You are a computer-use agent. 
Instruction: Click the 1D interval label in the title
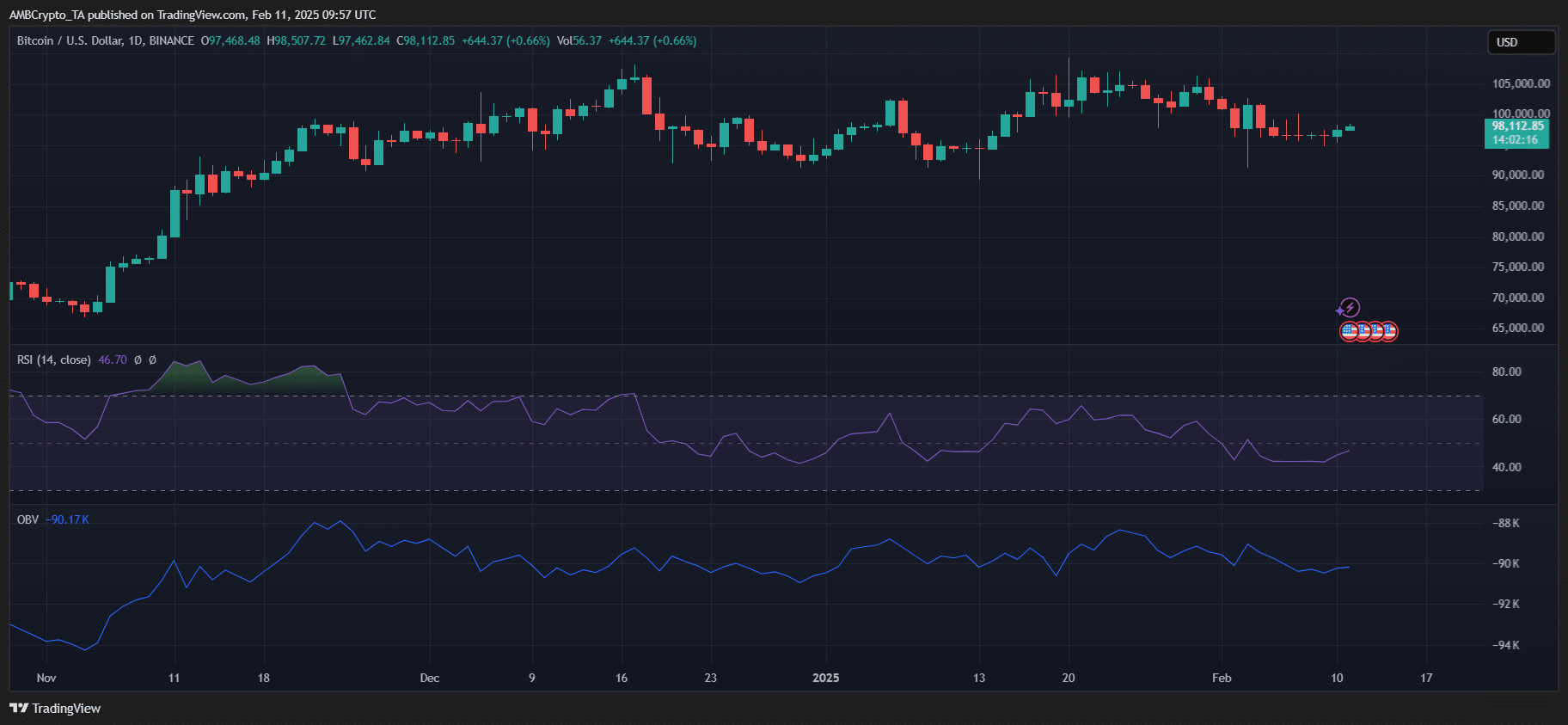coord(136,40)
